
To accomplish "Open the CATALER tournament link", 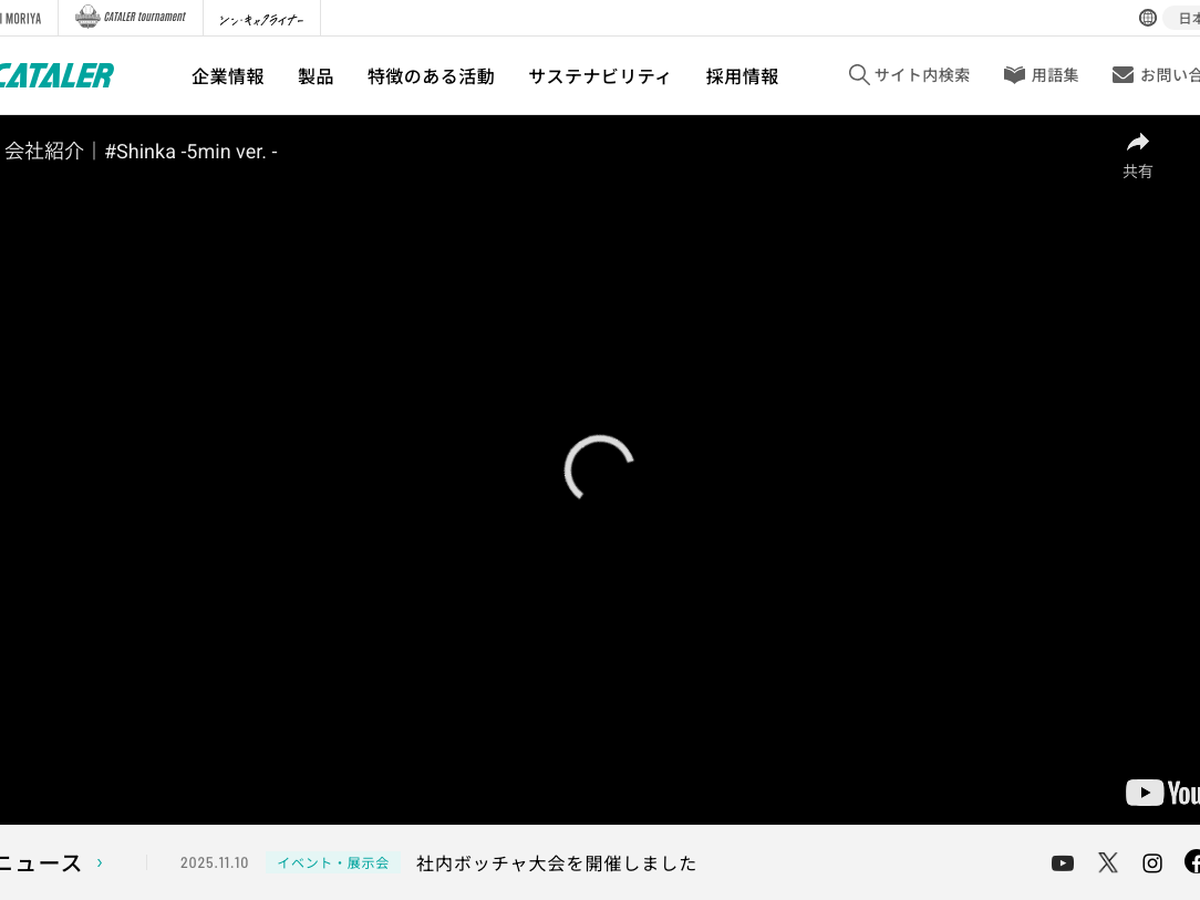I will 131,17.
